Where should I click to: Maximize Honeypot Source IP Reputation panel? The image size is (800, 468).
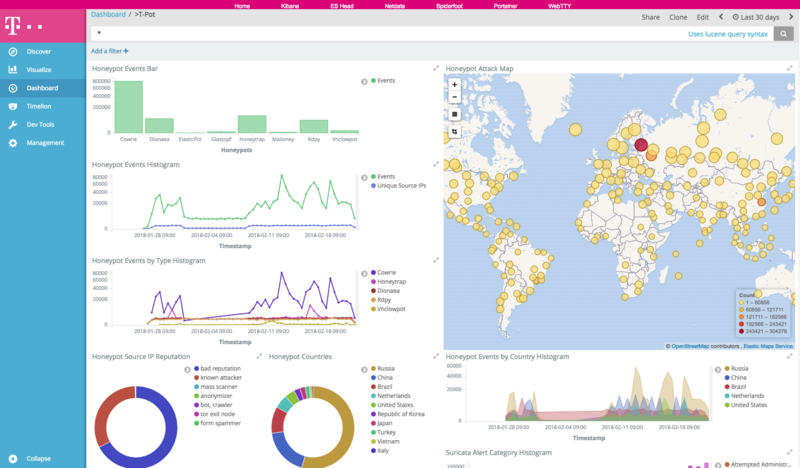click(259, 356)
